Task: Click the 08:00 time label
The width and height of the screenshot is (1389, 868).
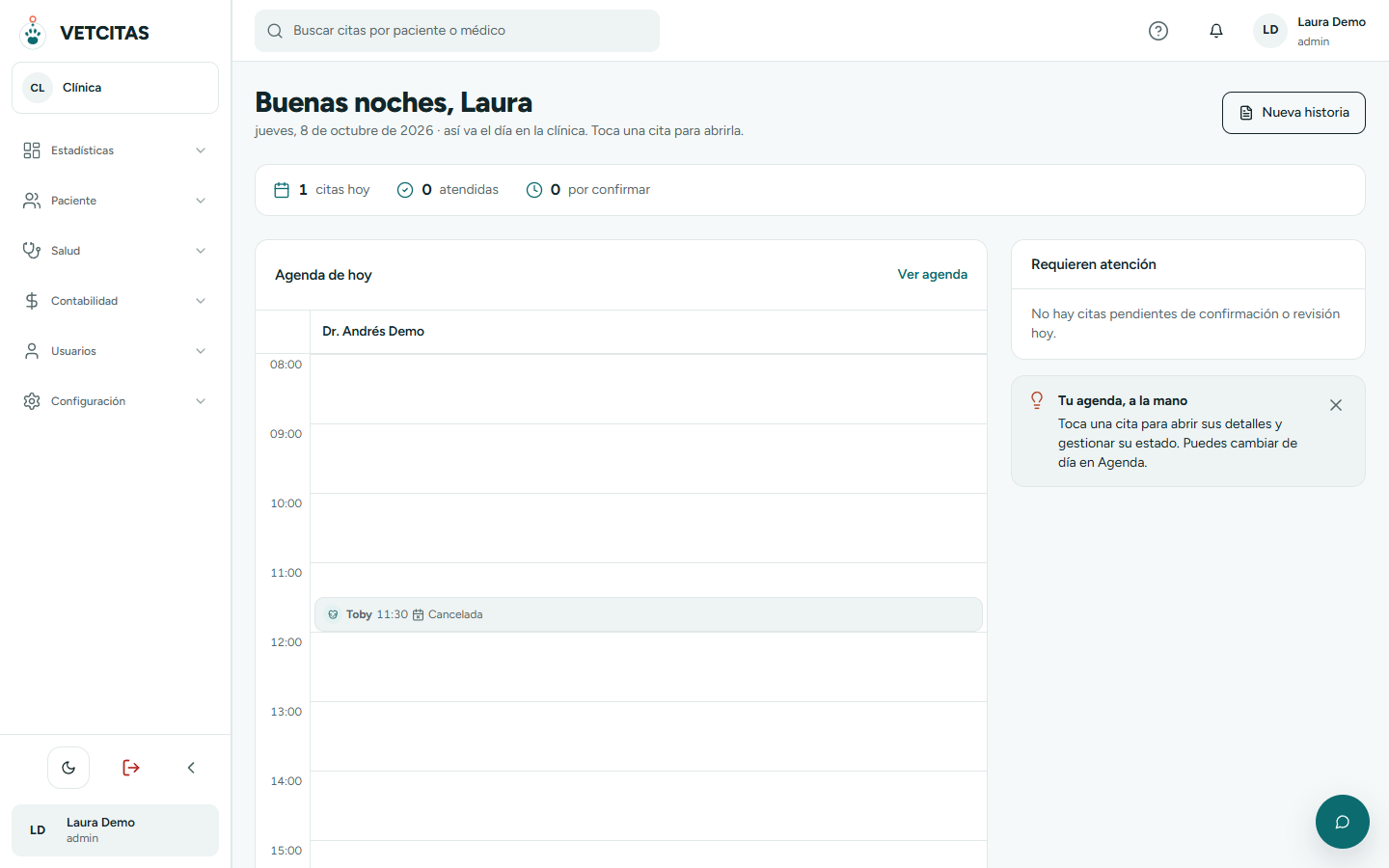Action: (286, 365)
